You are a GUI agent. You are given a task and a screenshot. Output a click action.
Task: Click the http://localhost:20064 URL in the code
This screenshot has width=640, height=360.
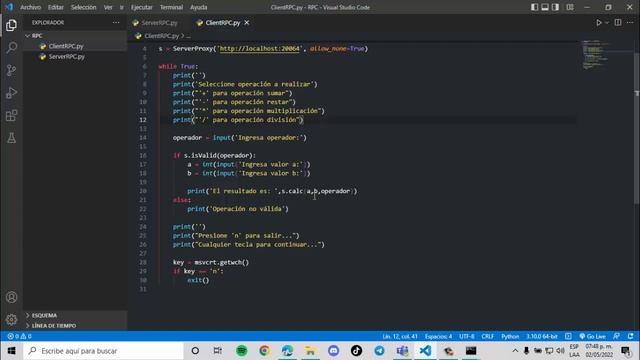point(260,49)
